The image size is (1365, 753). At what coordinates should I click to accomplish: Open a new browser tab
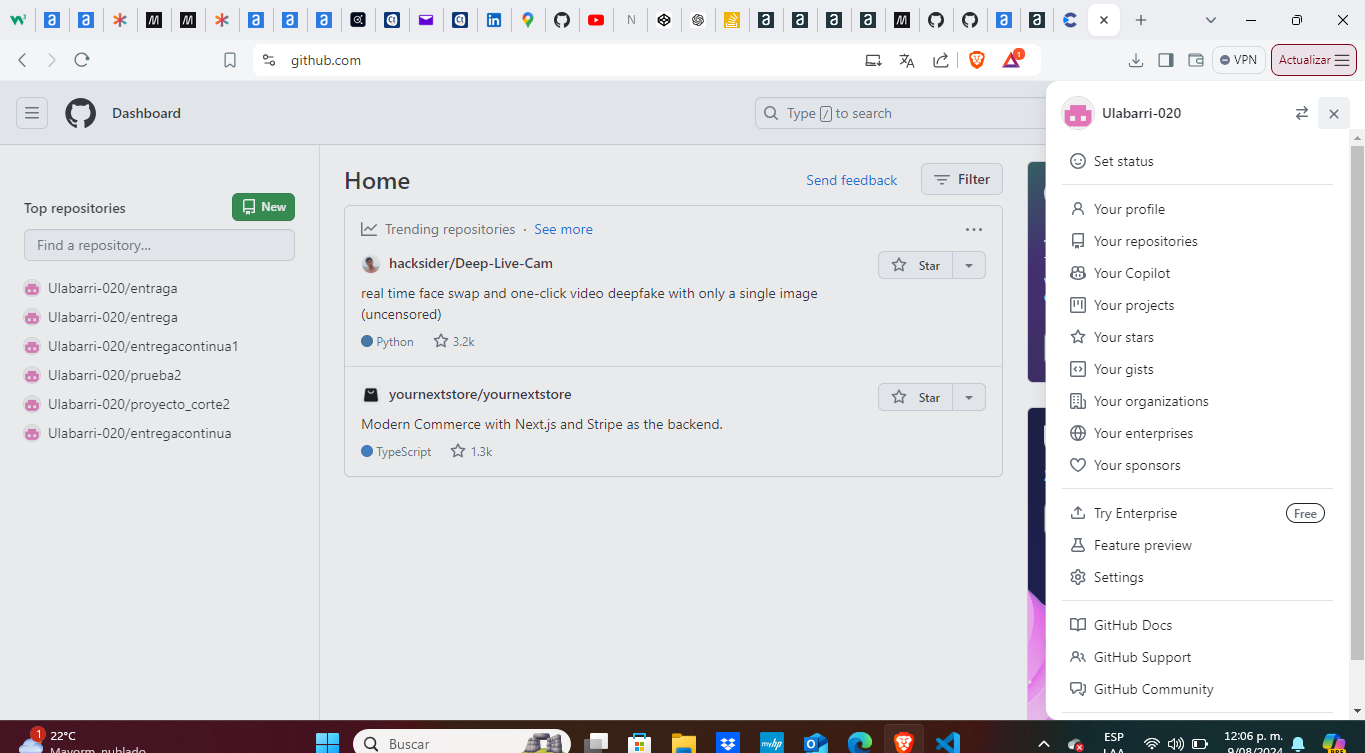click(1141, 20)
